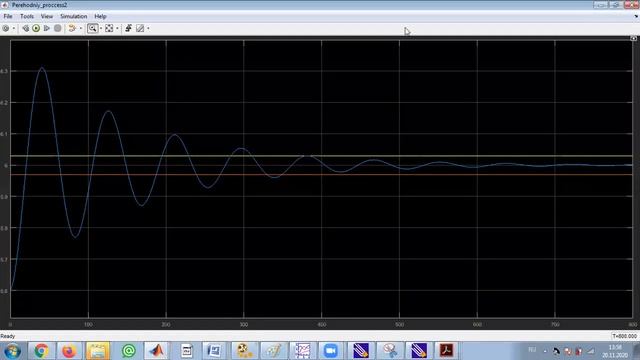Run the simulation with the green button
This screenshot has width=640, height=360.
pos(36,28)
